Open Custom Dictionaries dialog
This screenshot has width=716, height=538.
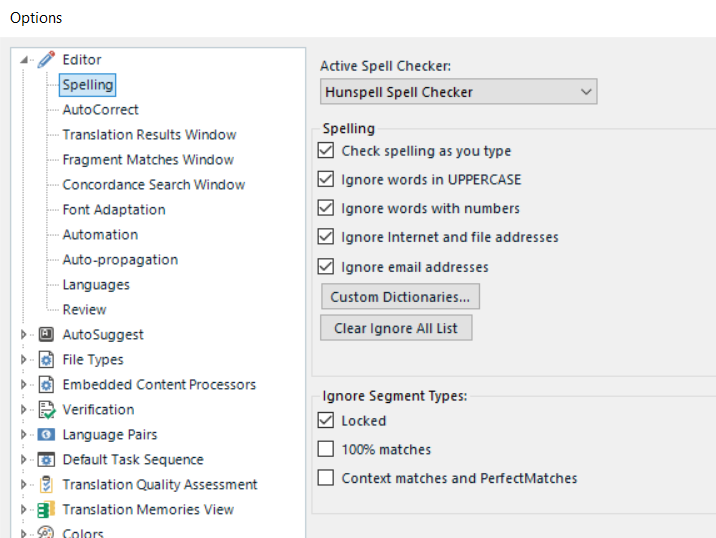tap(400, 296)
